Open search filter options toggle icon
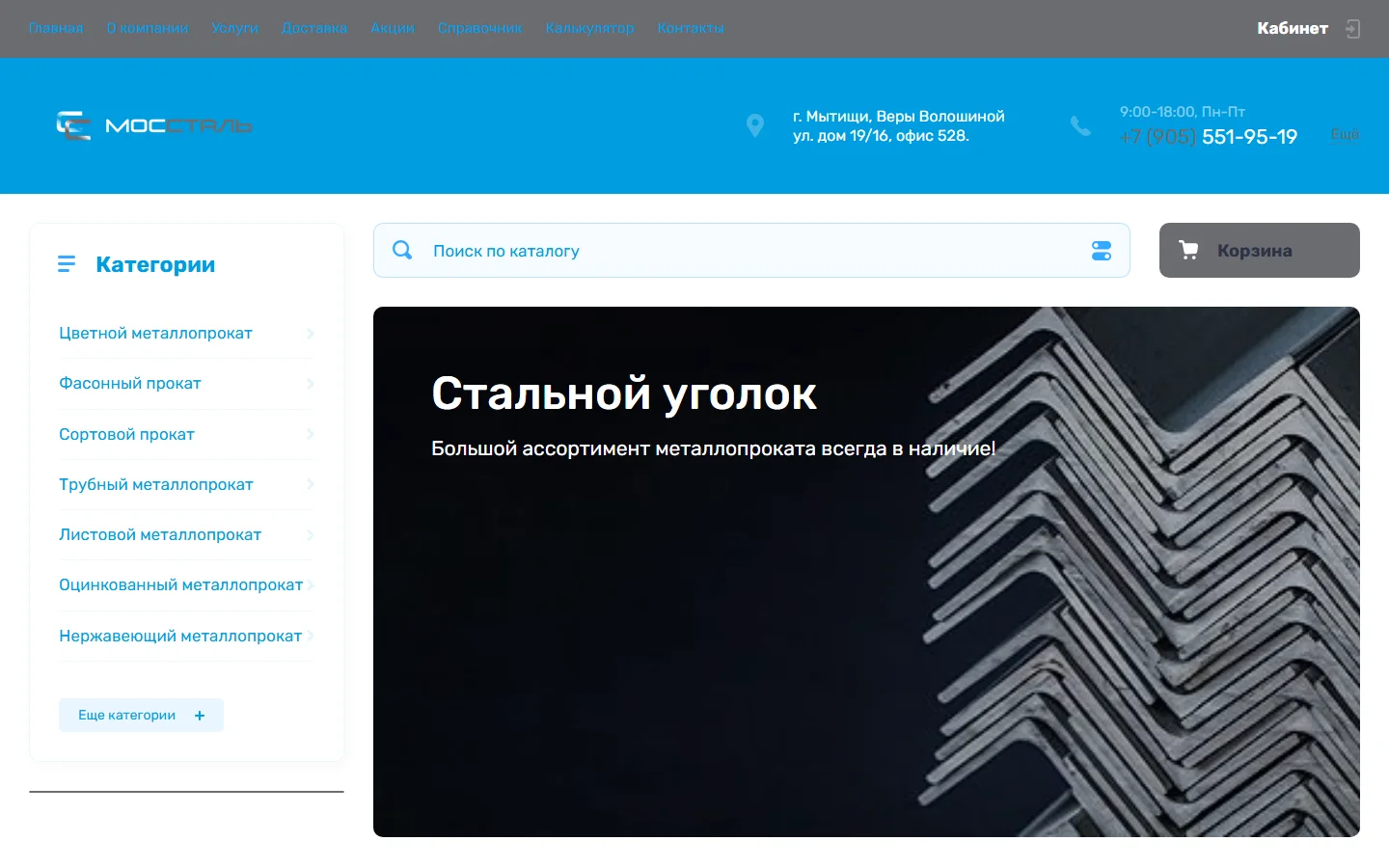 pyautogui.click(x=1102, y=251)
